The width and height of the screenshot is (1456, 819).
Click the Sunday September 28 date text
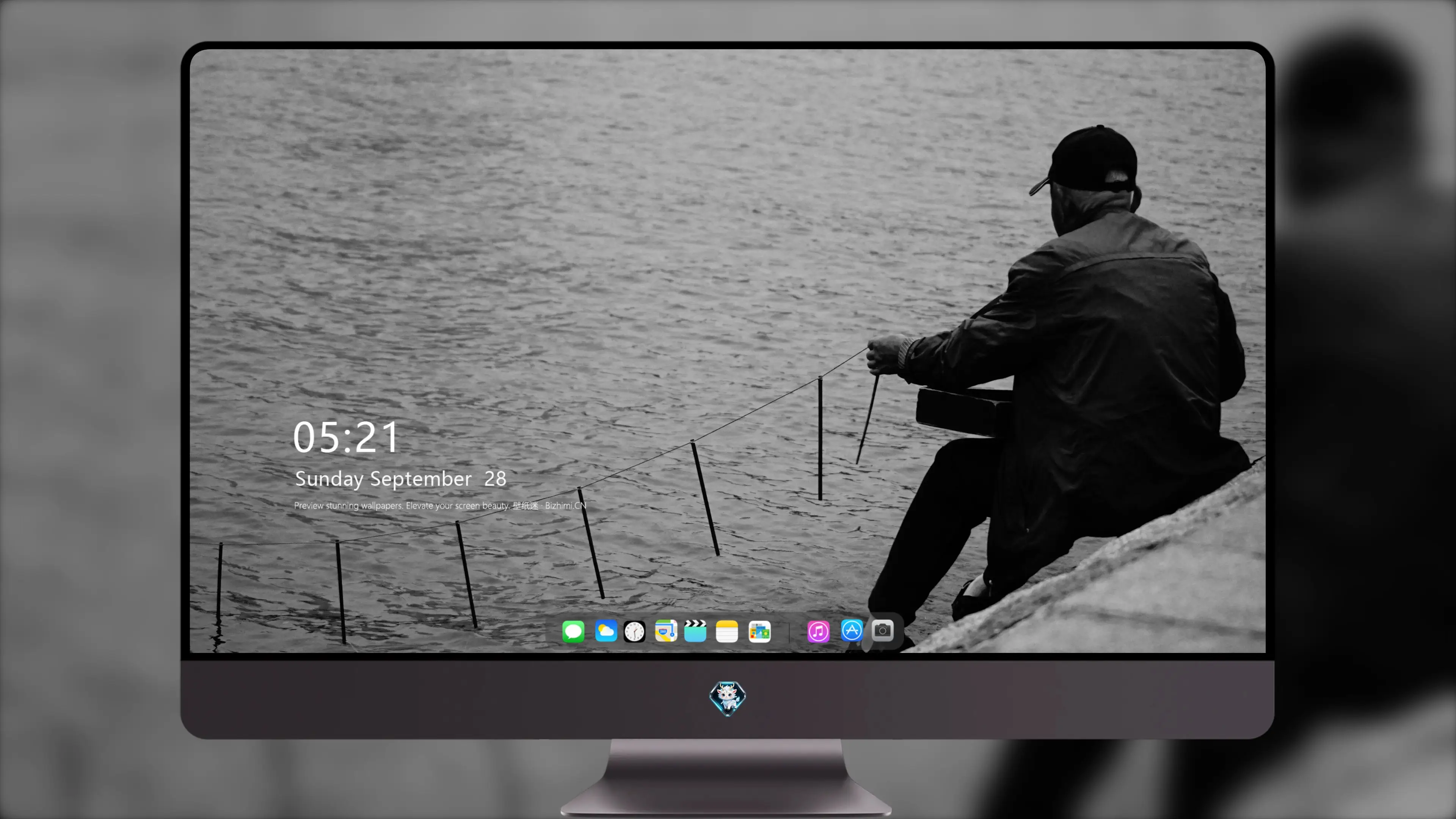click(x=401, y=479)
